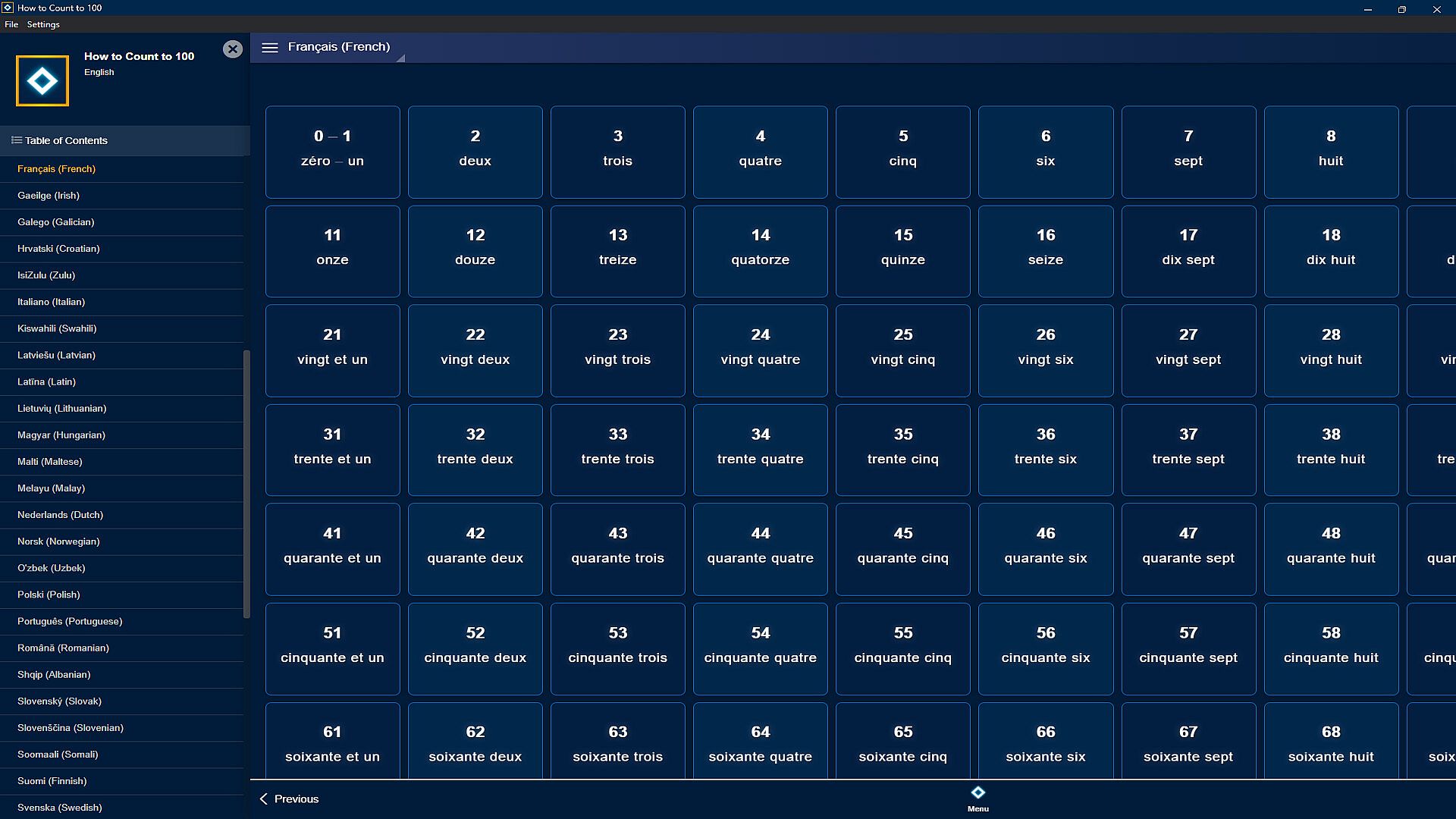Screen dimensions: 1456x819
Task: Click the diamond Menu icon at bottom
Action: click(977, 793)
